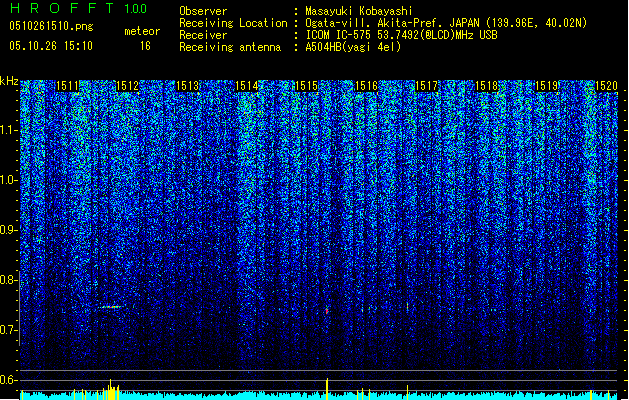Click the kHz axis unit label
This screenshot has width=629, height=400.
(9, 81)
